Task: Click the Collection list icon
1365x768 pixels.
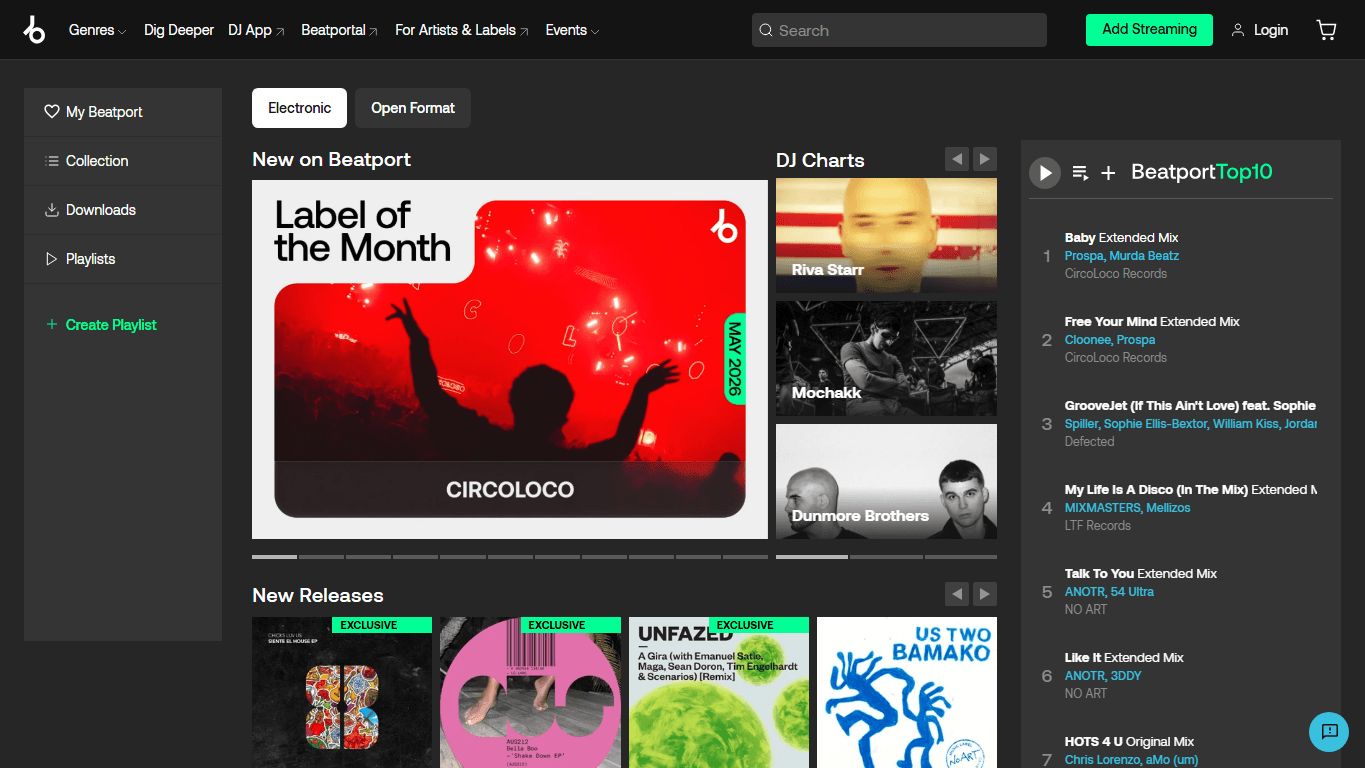Action: (x=52, y=161)
